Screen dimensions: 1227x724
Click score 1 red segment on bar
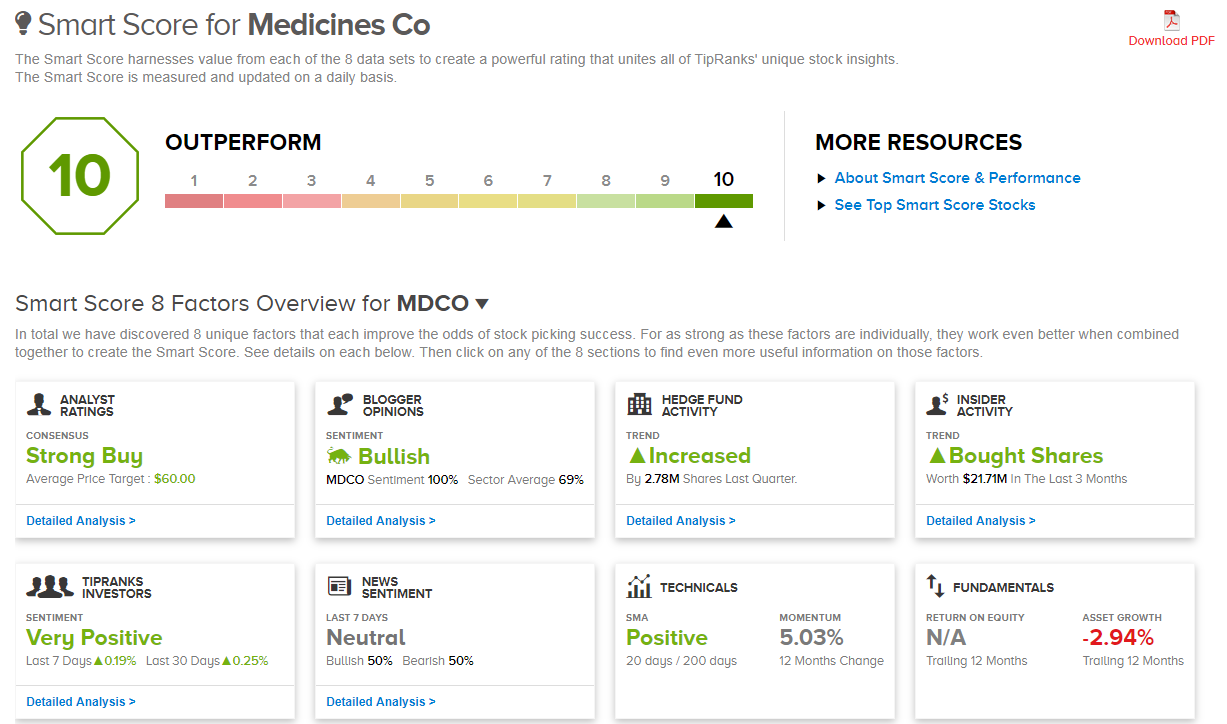point(194,200)
